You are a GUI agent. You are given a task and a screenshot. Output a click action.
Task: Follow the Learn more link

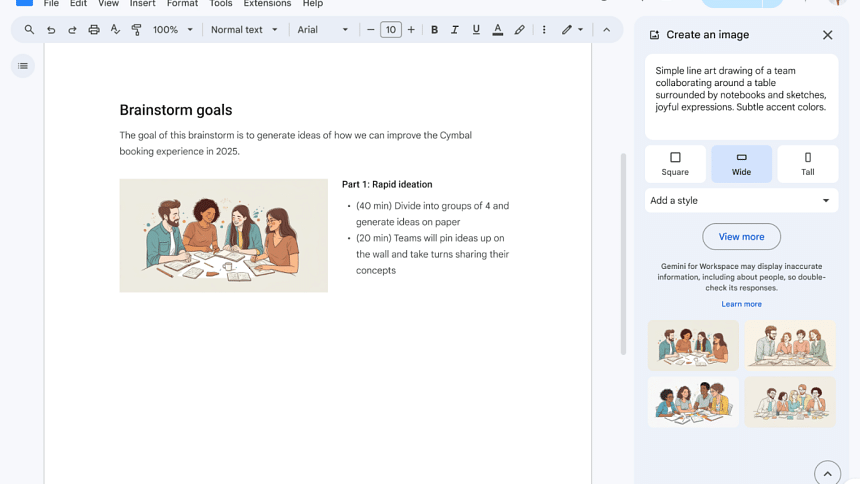pyautogui.click(x=741, y=304)
